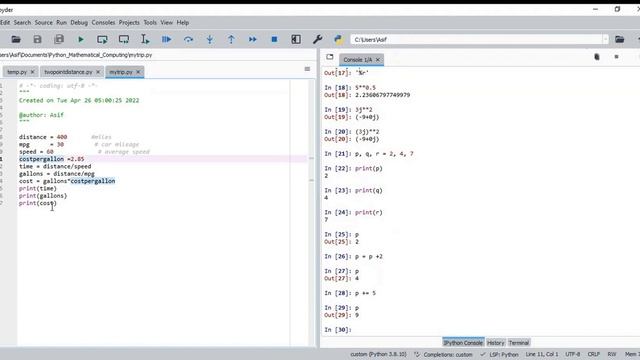Open Preferences wrench icon
The image size is (640, 360).
pyautogui.click(x=317, y=40)
